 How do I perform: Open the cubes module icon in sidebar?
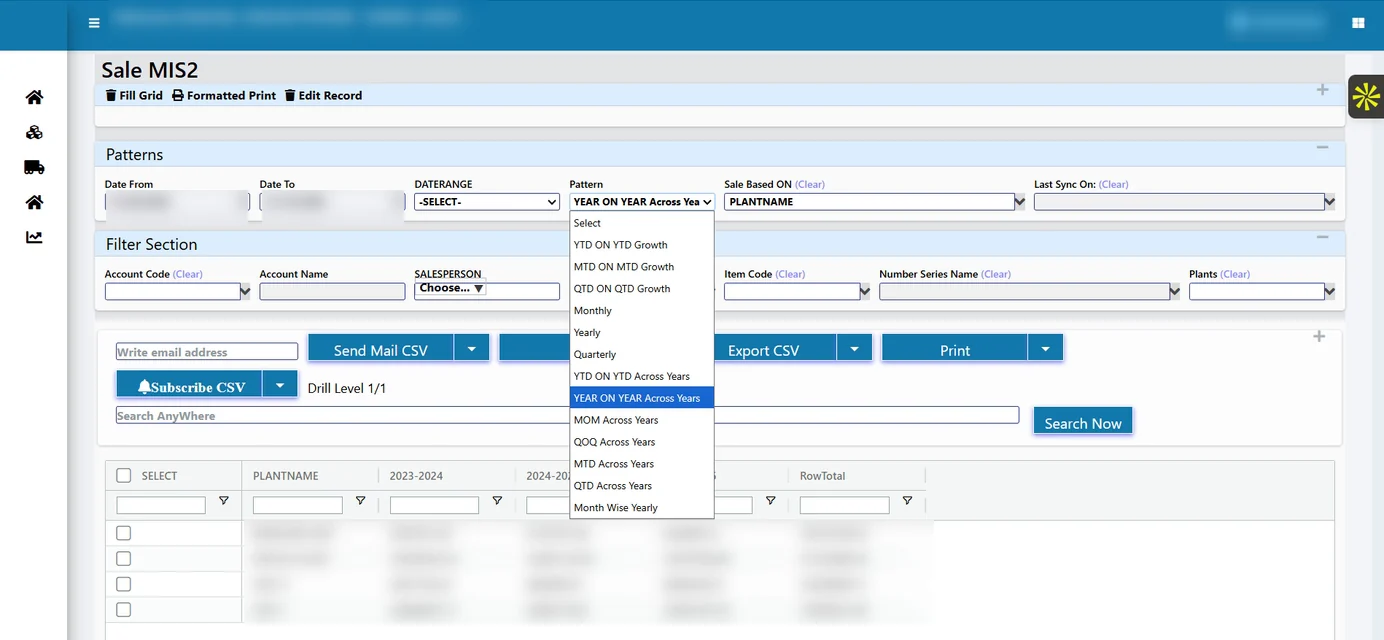[x=34, y=132]
